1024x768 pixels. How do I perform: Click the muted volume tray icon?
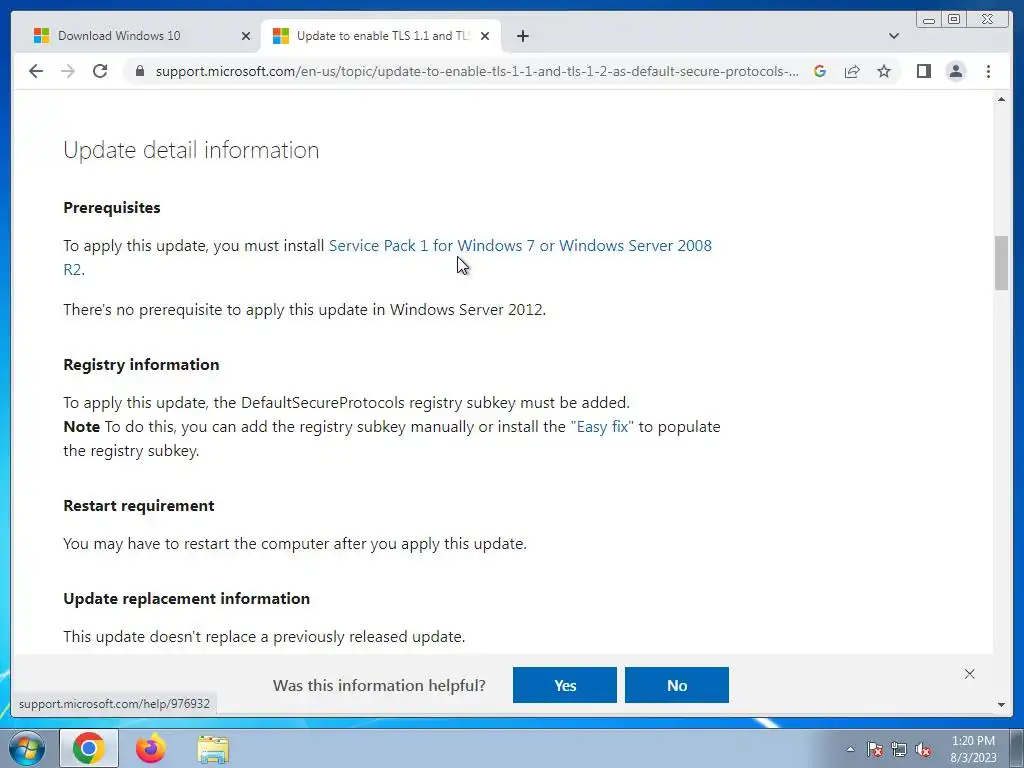pos(923,749)
